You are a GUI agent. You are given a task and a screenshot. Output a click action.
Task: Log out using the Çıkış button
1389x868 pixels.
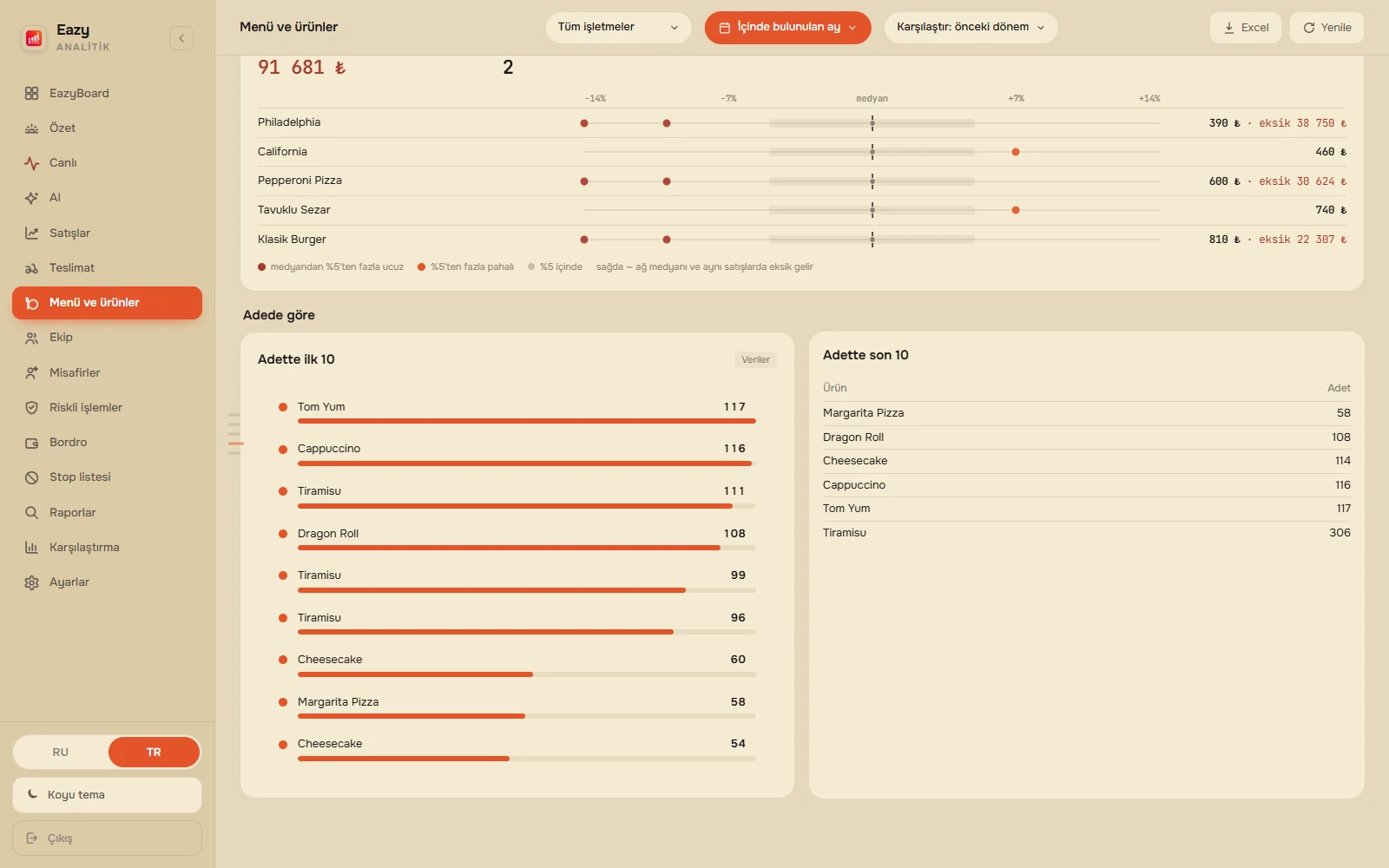[107, 838]
